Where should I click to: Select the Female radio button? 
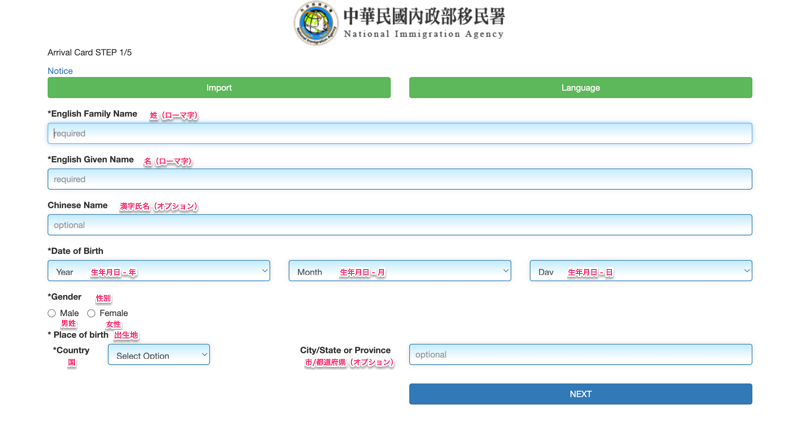click(x=91, y=313)
